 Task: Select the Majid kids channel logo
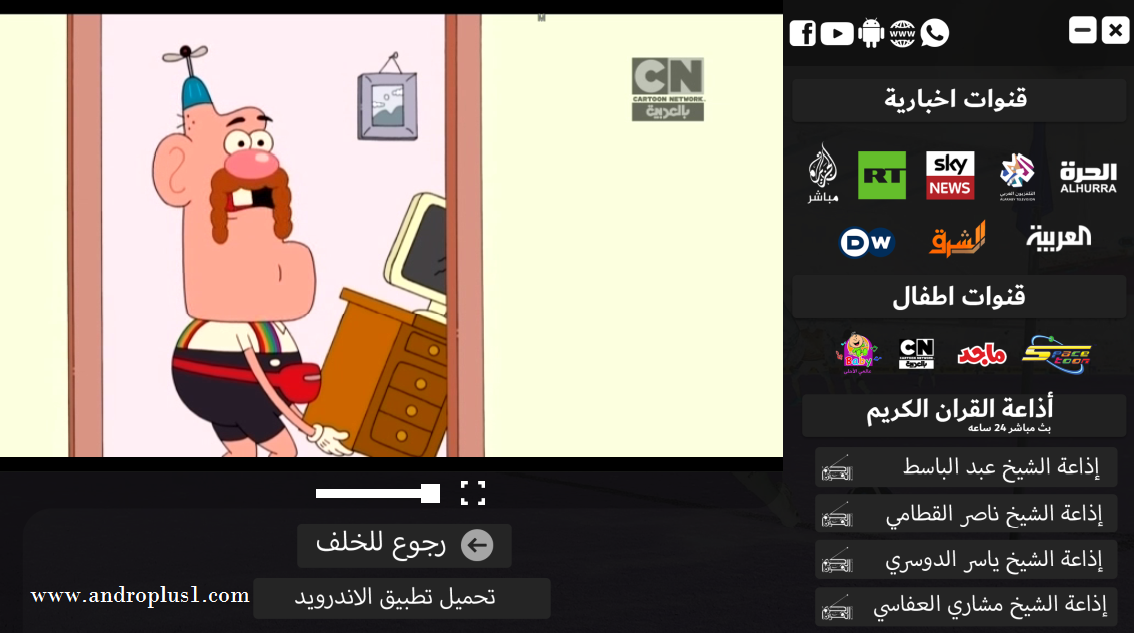coord(982,355)
